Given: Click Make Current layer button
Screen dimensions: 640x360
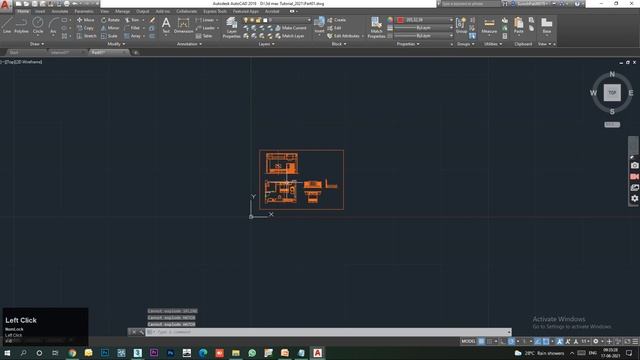Looking at the screenshot, I should pyautogui.click(x=291, y=28).
